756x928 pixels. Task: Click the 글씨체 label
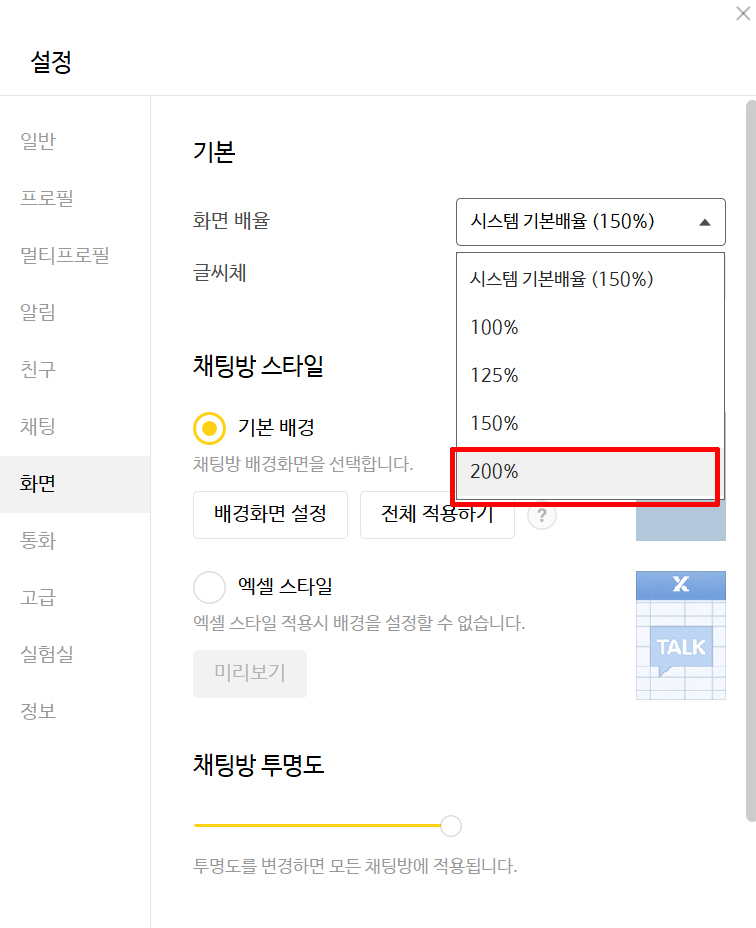(x=220, y=273)
